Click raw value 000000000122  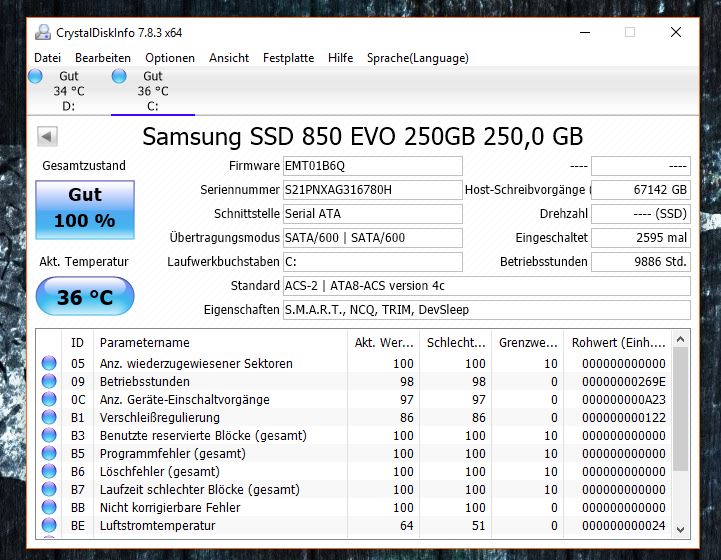pos(624,417)
